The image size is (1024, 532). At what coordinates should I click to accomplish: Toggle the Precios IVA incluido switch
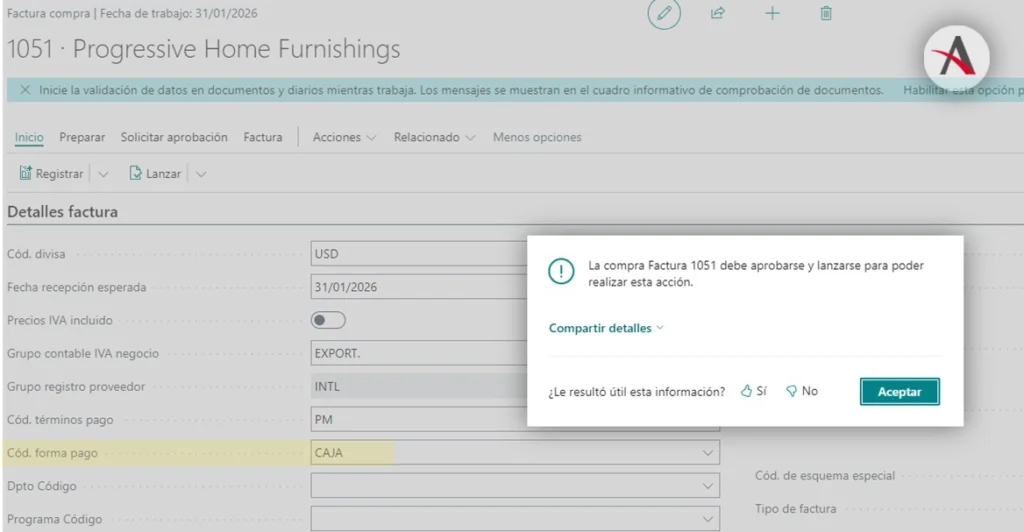pos(329,321)
